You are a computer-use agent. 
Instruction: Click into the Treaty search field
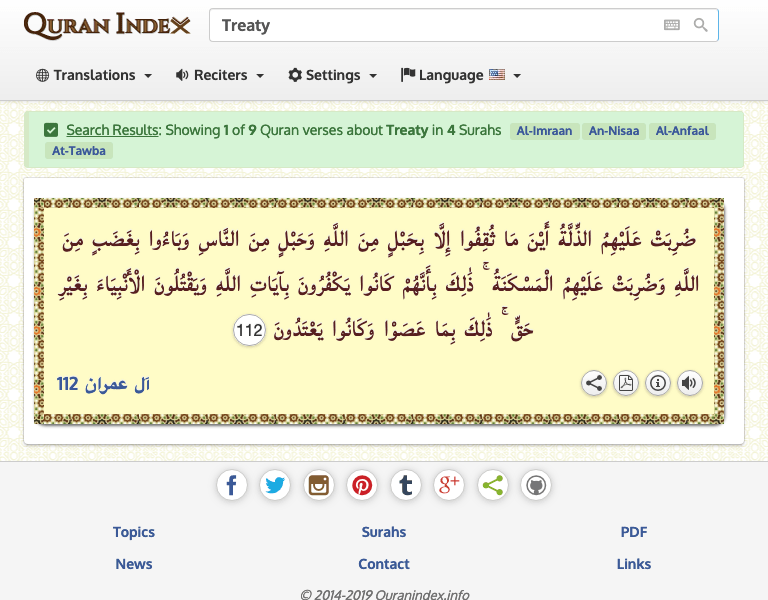(x=430, y=25)
